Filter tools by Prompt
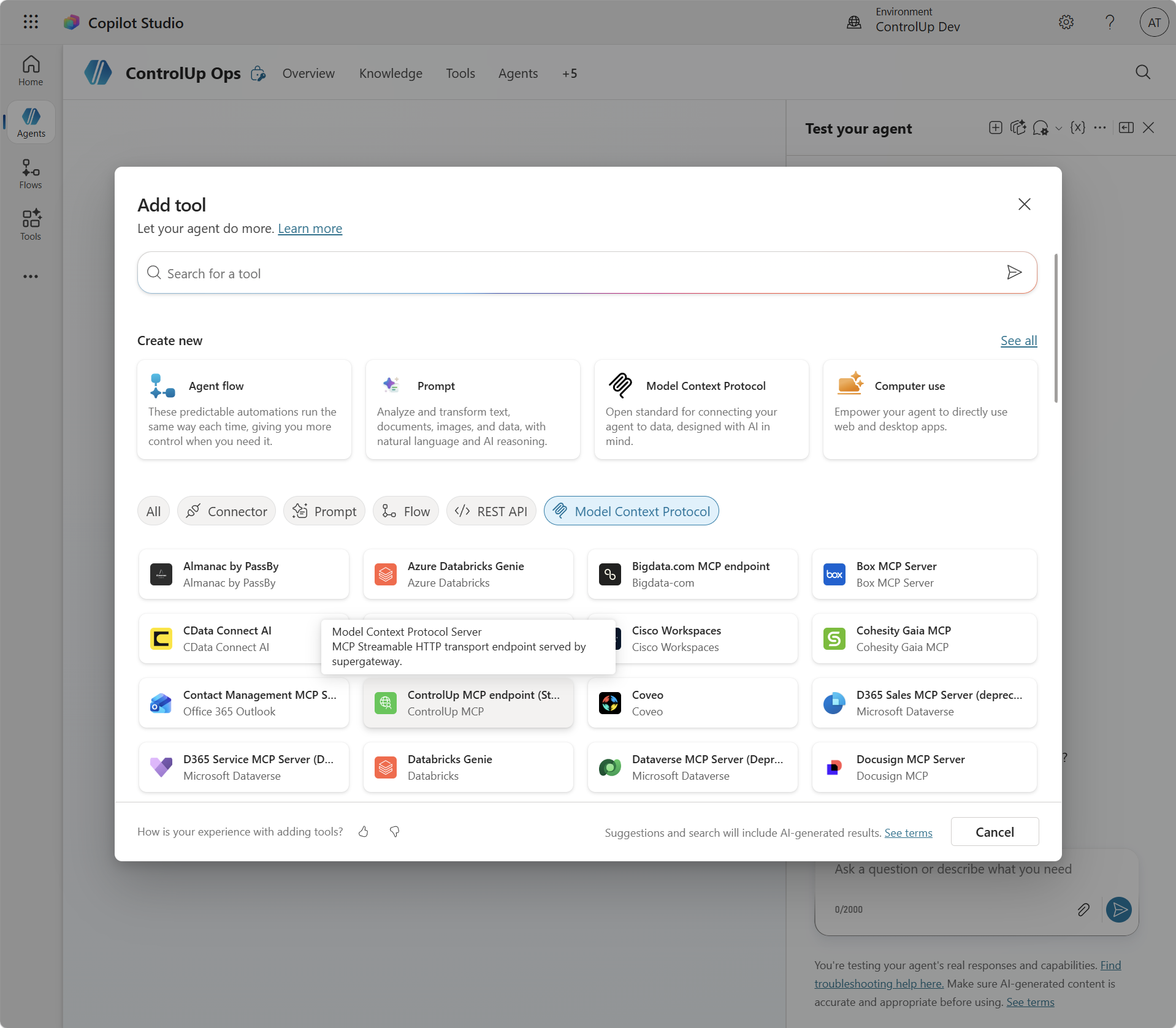The height and width of the screenshot is (1028, 1176). tap(324, 511)
